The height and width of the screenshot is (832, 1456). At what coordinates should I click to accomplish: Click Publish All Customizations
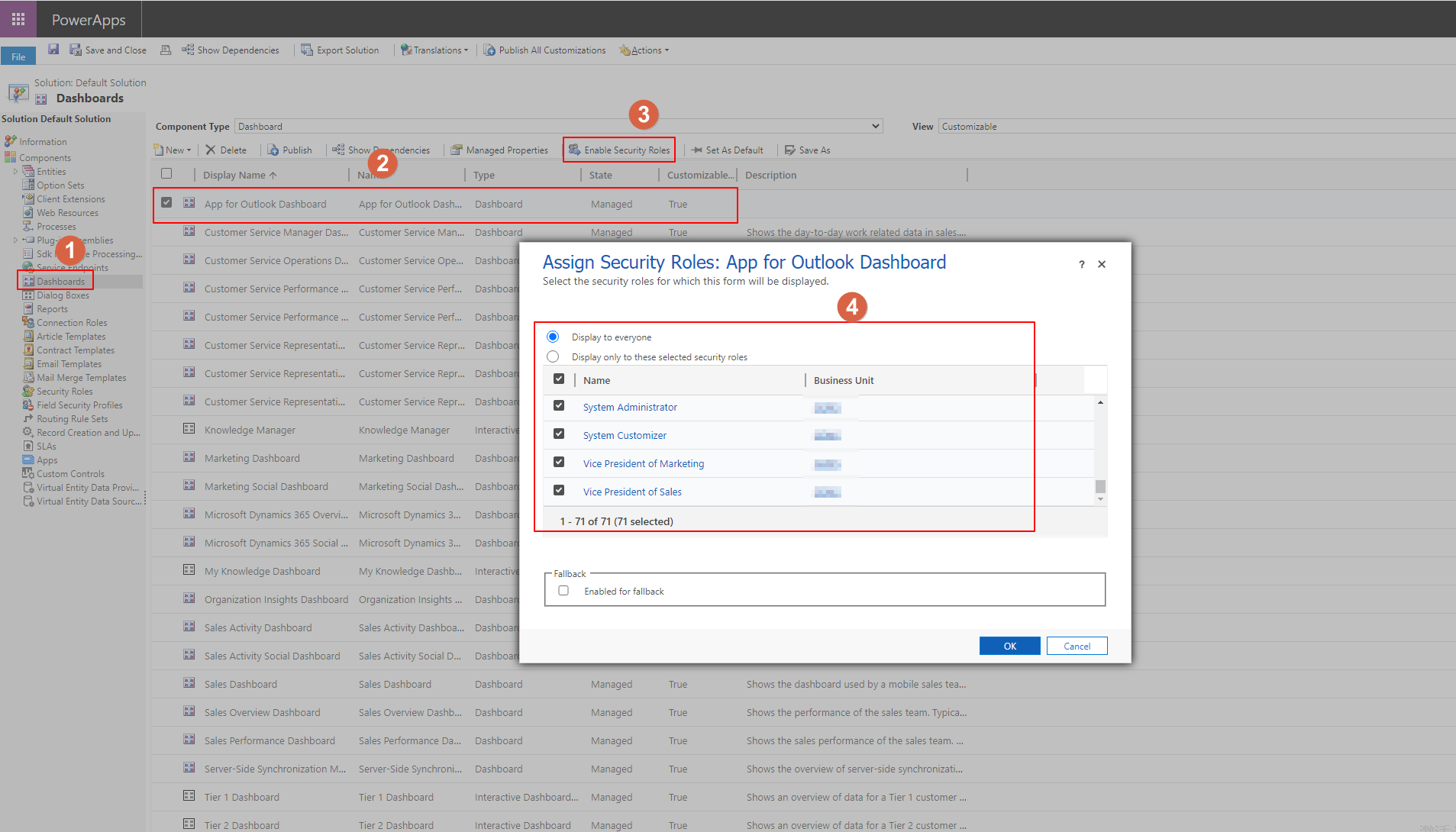tap(544, 50)
